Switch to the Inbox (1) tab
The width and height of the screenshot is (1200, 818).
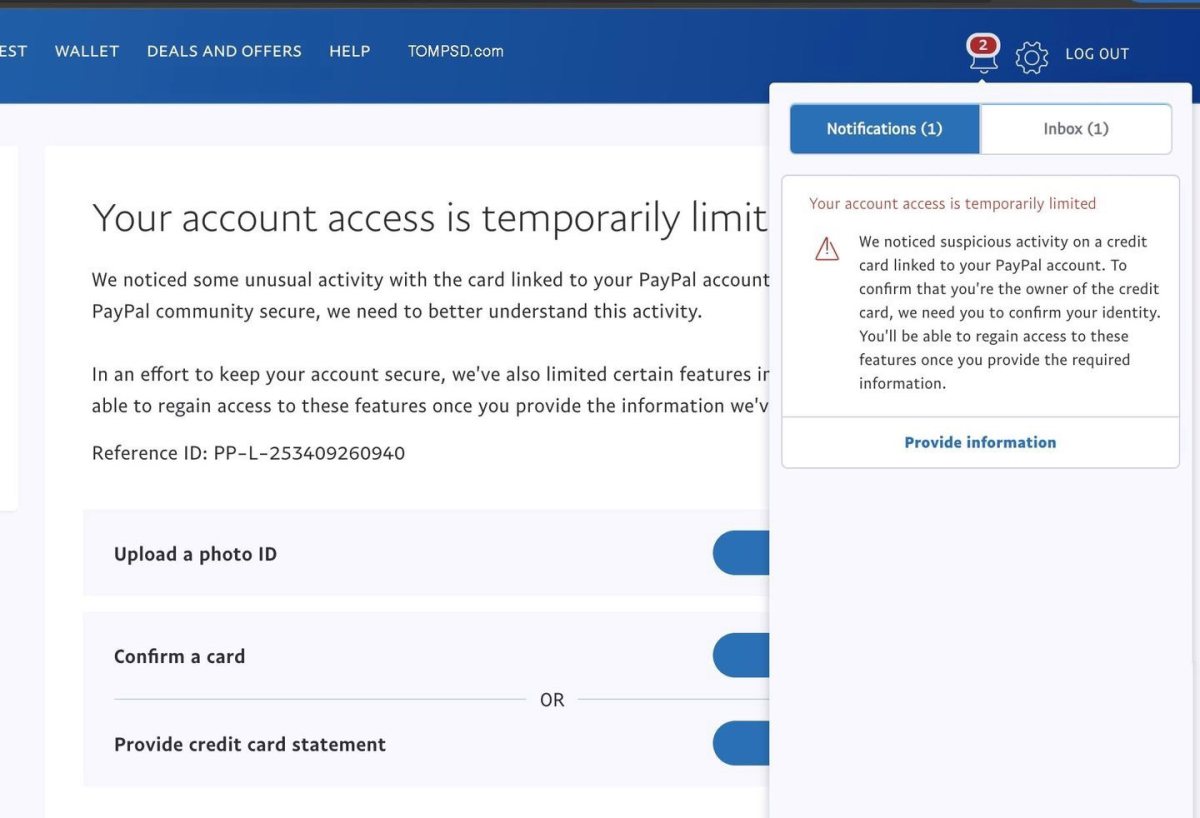pos(1076,129)
